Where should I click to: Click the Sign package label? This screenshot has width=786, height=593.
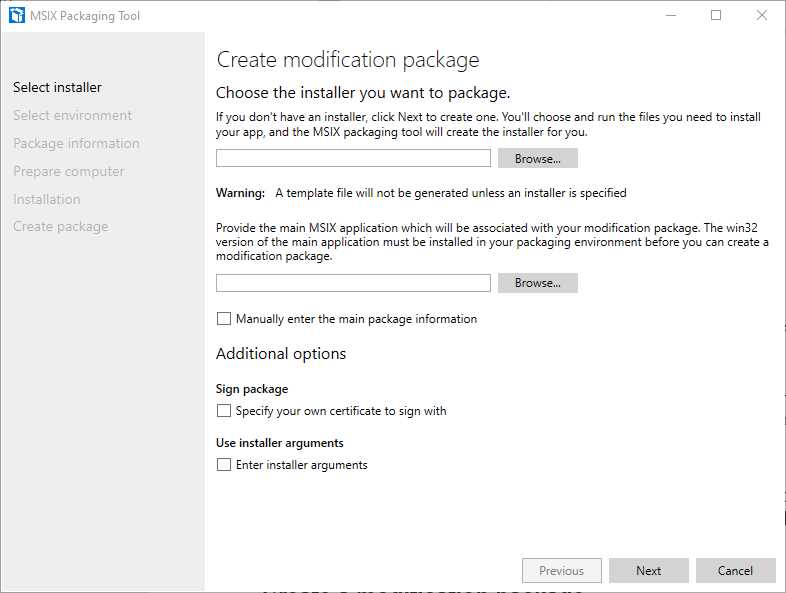pos(252,389)
